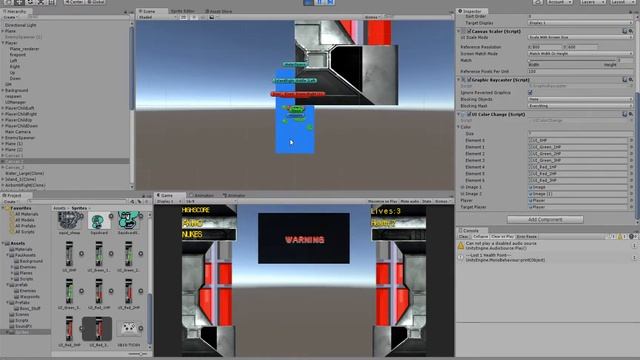Image resolution: width=640 pixels, height=360 pixels.
Task: Select UIManager in Hierarchy
Action: (x=15, y=102)
